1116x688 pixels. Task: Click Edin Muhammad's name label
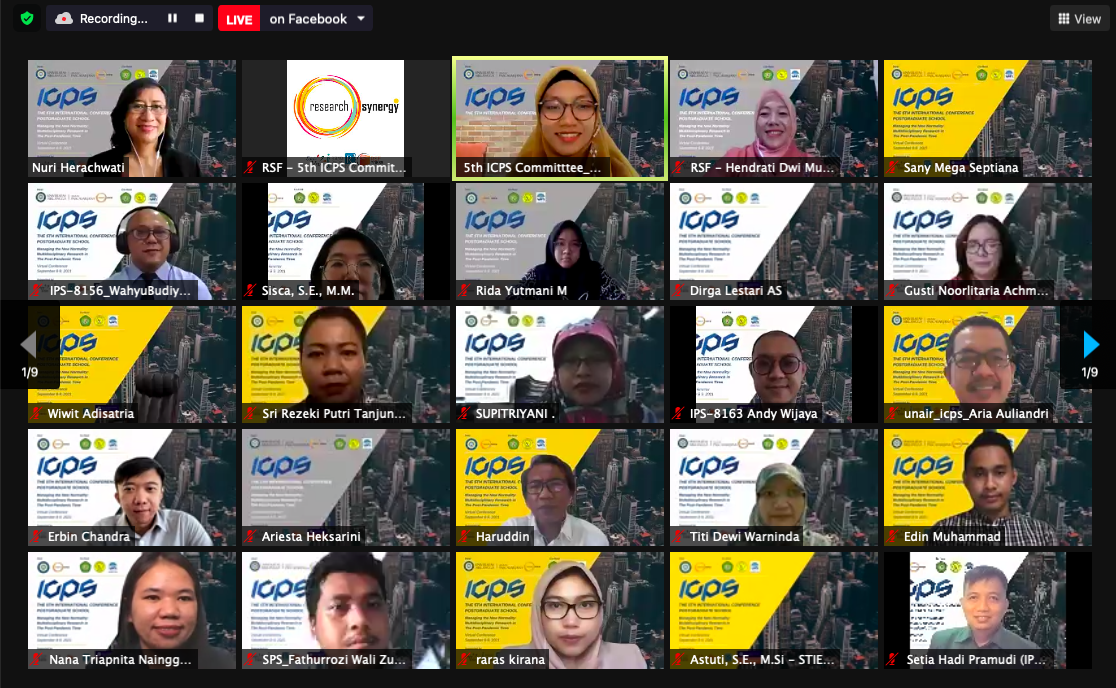click(x=951, y=537)
